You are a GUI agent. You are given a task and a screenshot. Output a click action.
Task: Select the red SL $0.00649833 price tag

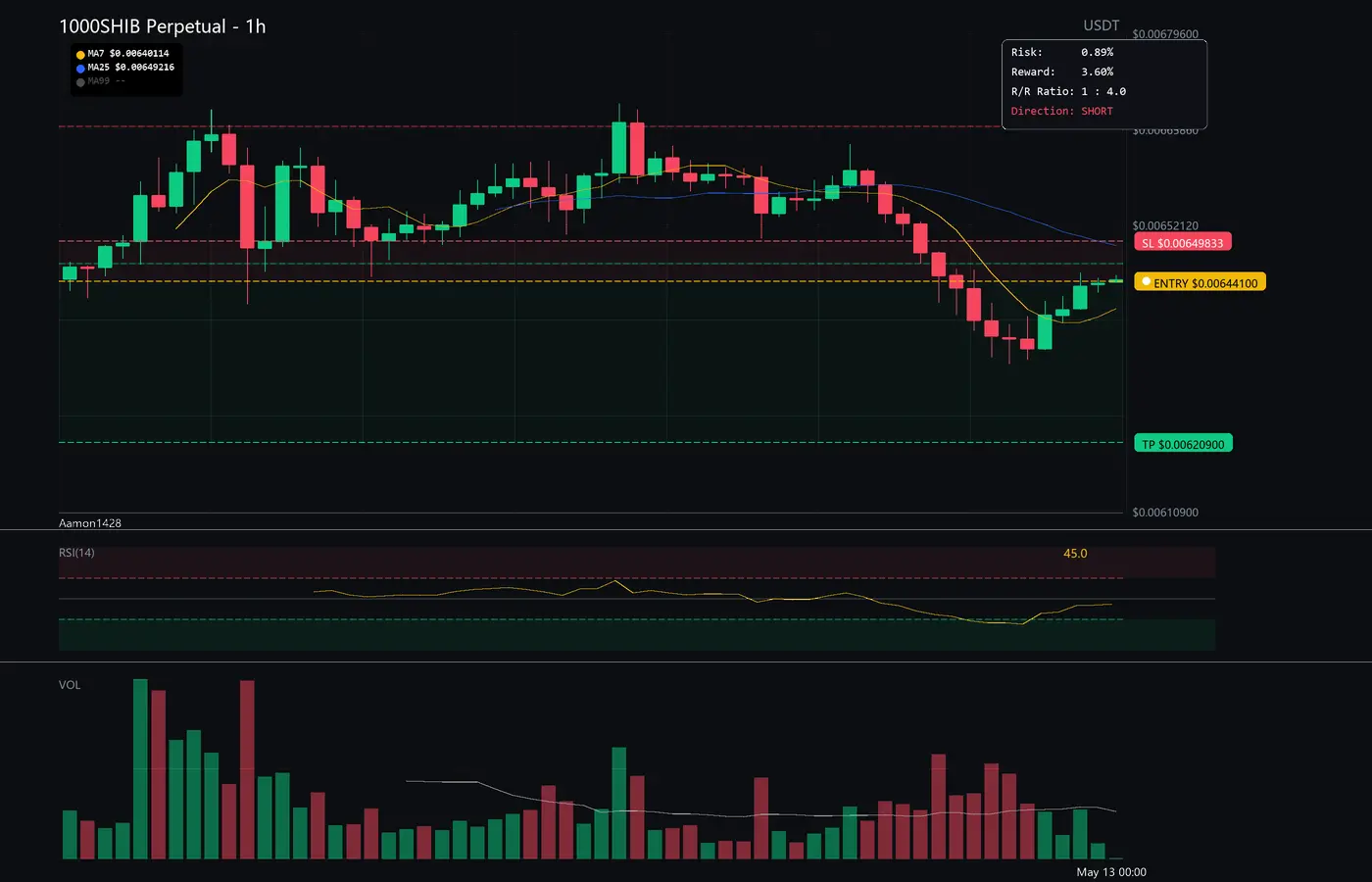point(1183,243)
